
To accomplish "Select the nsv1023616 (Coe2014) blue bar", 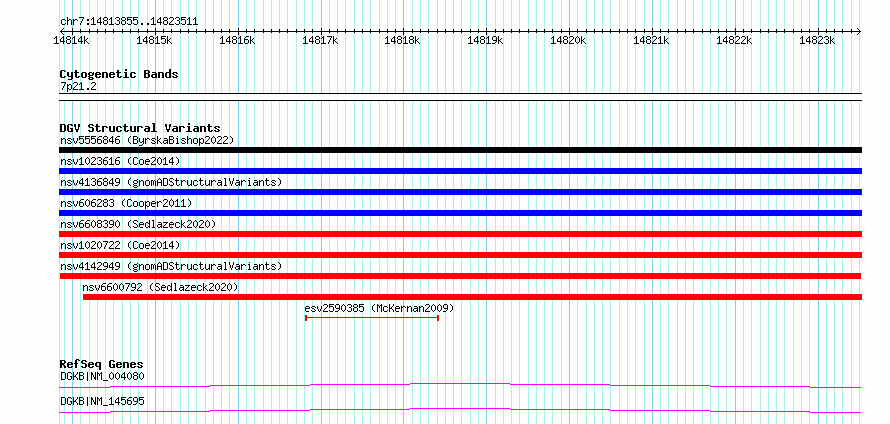I will [460, 171].
